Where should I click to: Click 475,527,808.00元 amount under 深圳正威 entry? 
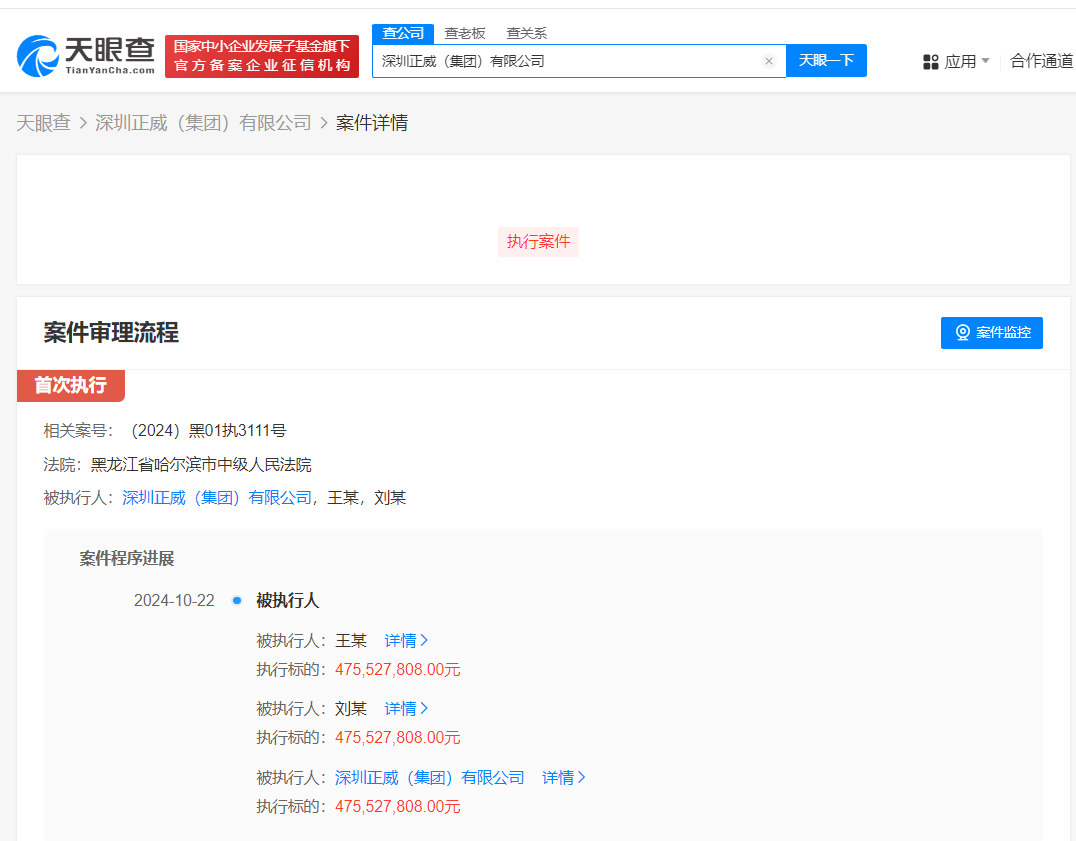398,806
